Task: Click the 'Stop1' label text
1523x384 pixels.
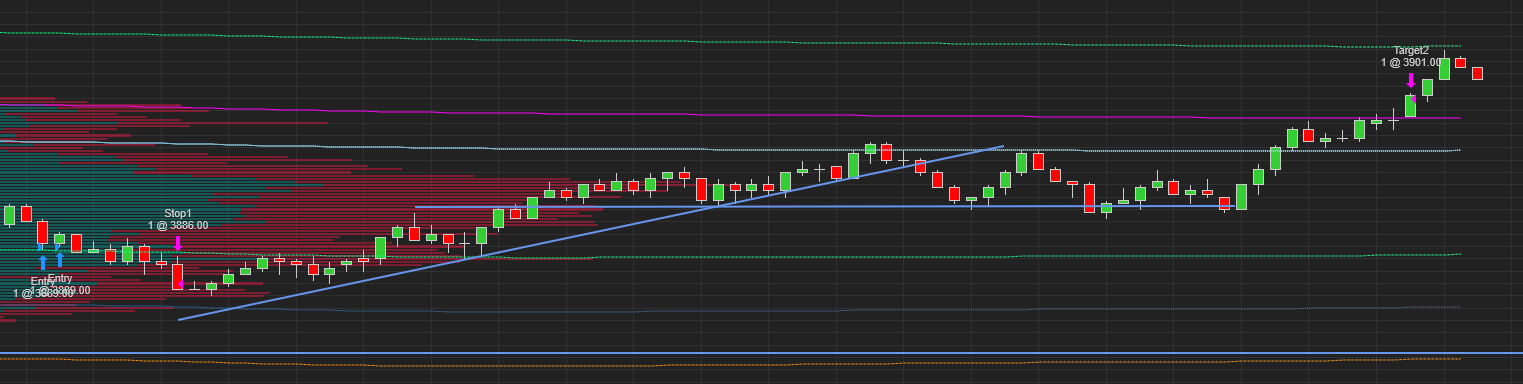Action: [178, 214]
